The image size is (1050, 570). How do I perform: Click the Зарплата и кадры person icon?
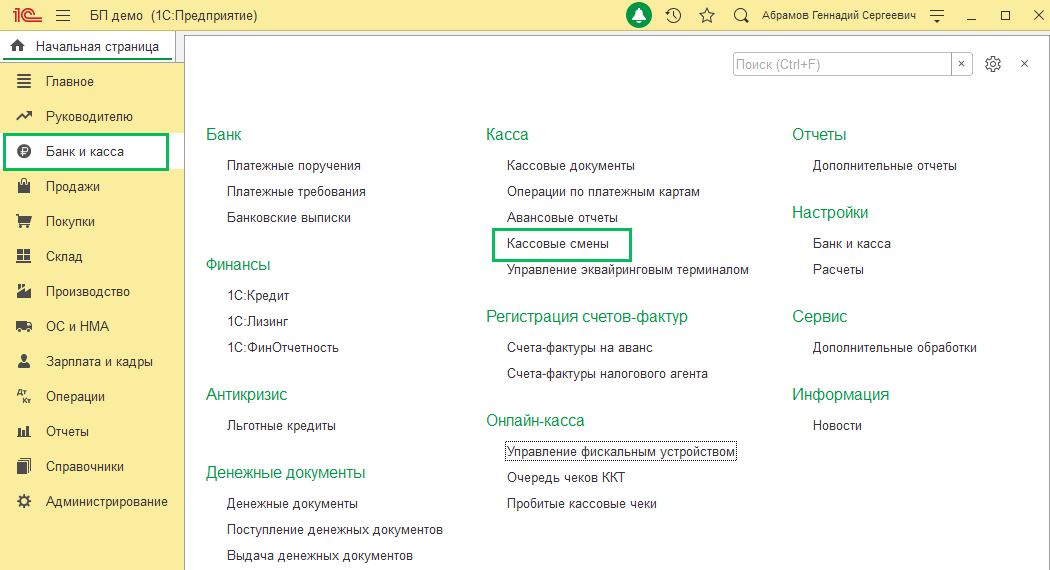coord(24,361)
